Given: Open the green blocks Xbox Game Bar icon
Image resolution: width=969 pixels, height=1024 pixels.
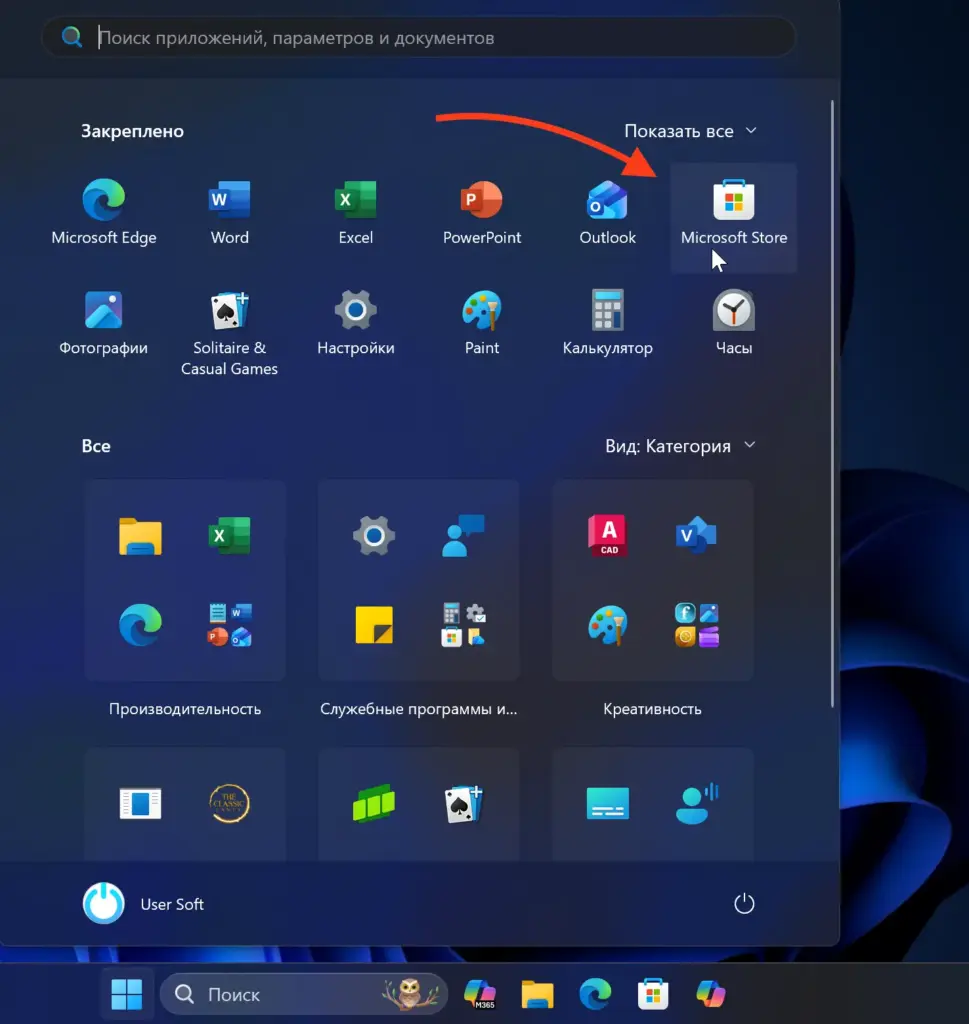Looking at the screenshot, I should tap(373, 803).
